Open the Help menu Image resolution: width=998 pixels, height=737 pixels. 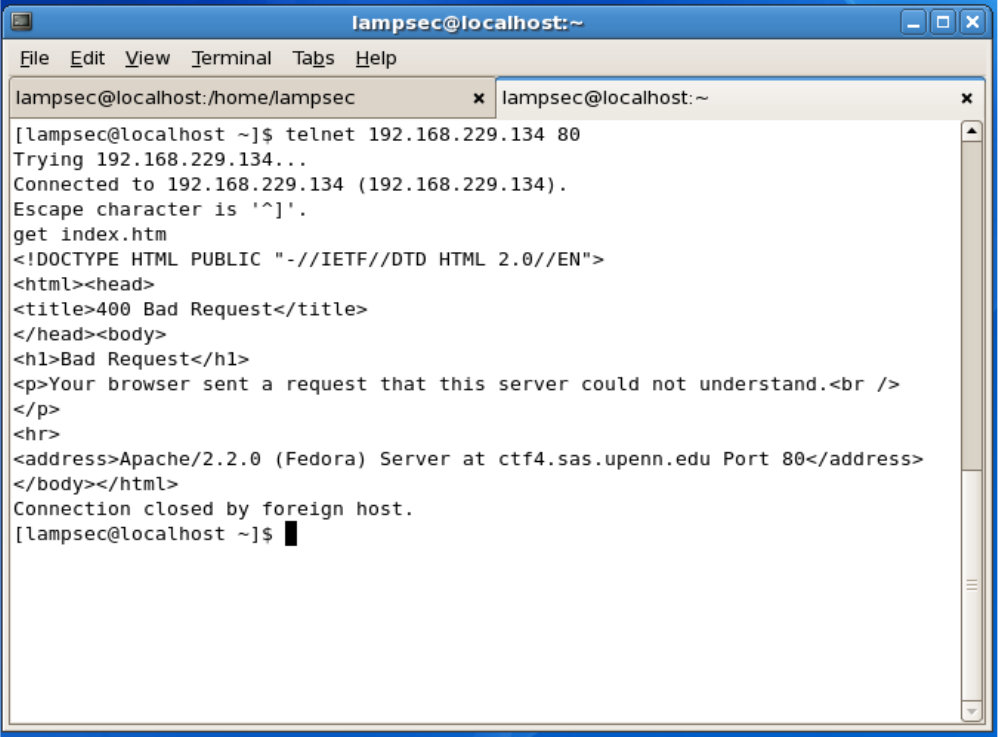pyautogui.click(x=375, y=59)
